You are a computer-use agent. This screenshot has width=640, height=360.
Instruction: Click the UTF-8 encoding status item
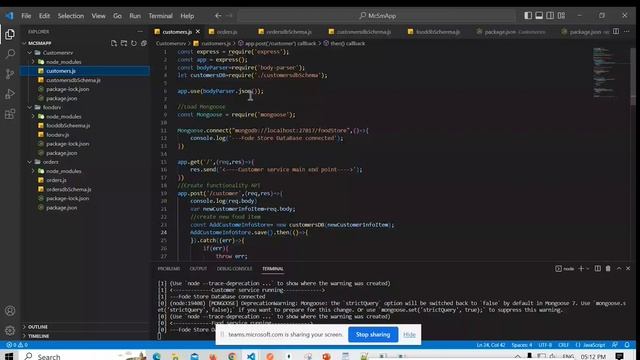pyautogui.click(x=545, y=345)
